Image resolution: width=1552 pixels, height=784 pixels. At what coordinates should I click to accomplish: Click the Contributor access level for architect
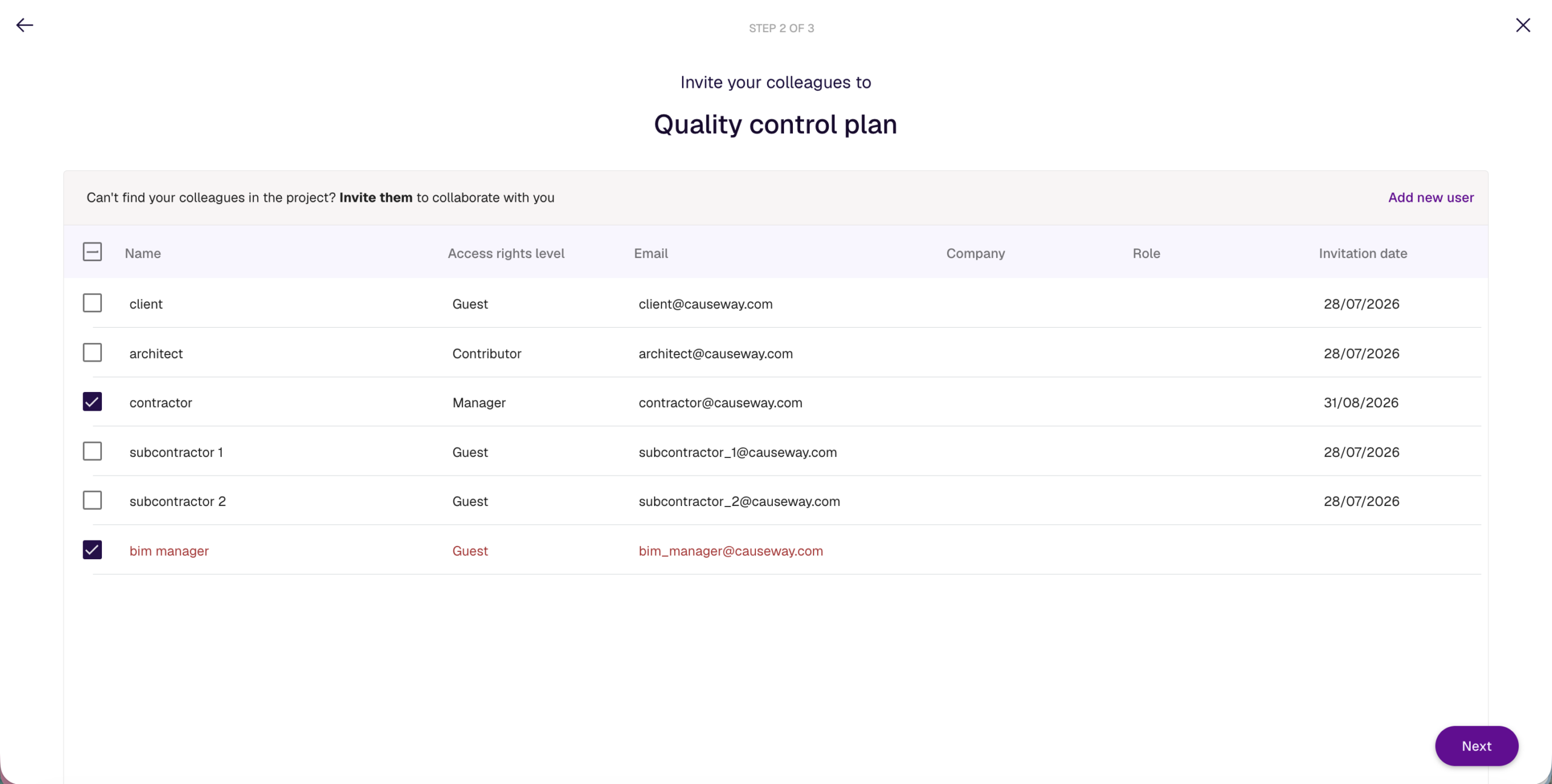[x=487, y=354]
